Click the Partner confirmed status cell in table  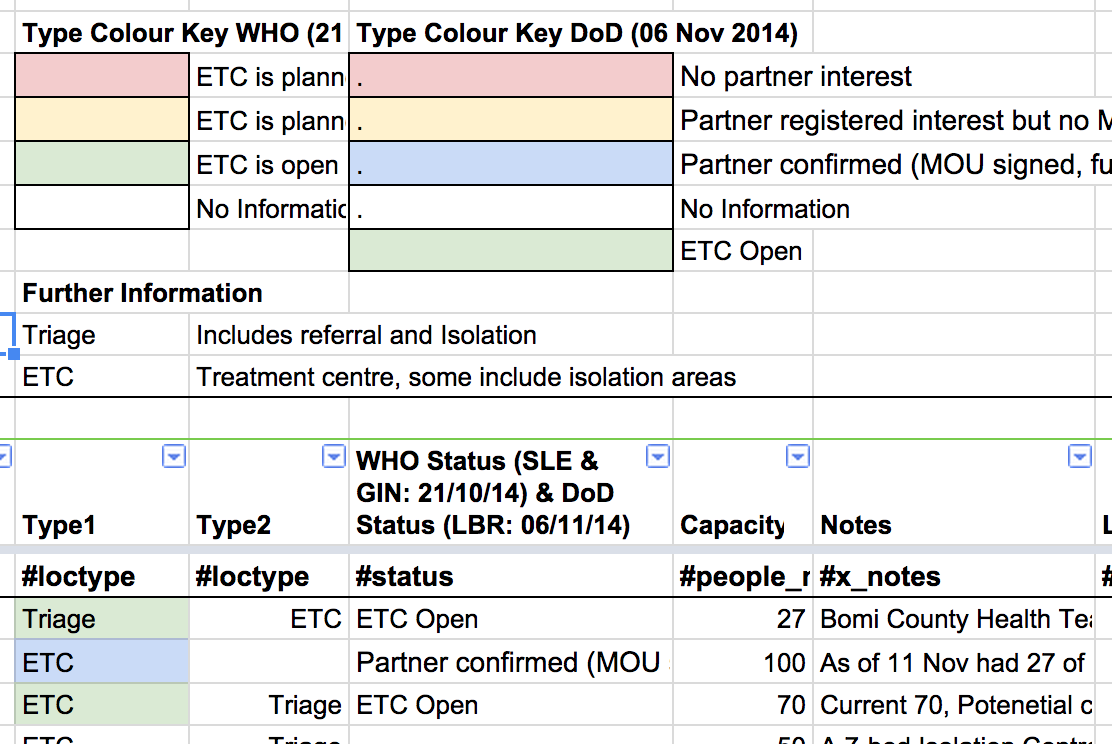pos(511,662)
